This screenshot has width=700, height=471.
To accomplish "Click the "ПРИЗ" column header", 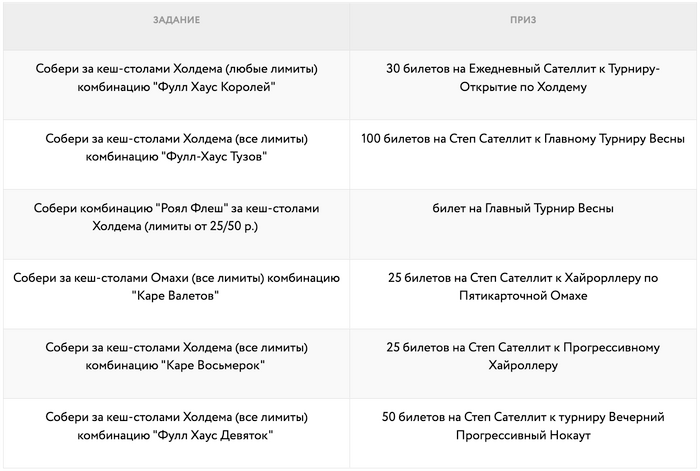I will pos(524,21).
